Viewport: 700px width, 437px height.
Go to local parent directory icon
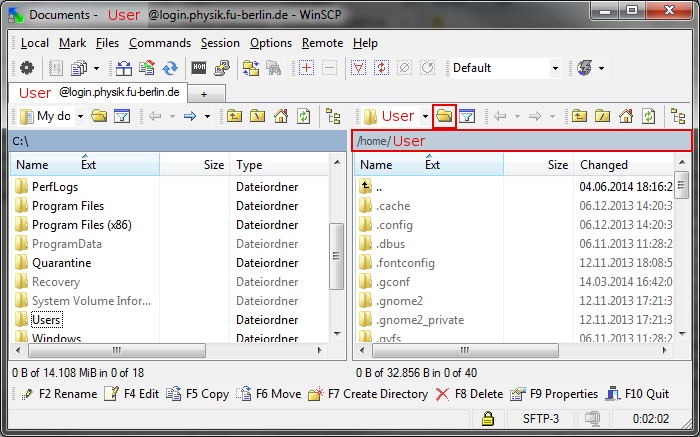[x=234, y=117]
